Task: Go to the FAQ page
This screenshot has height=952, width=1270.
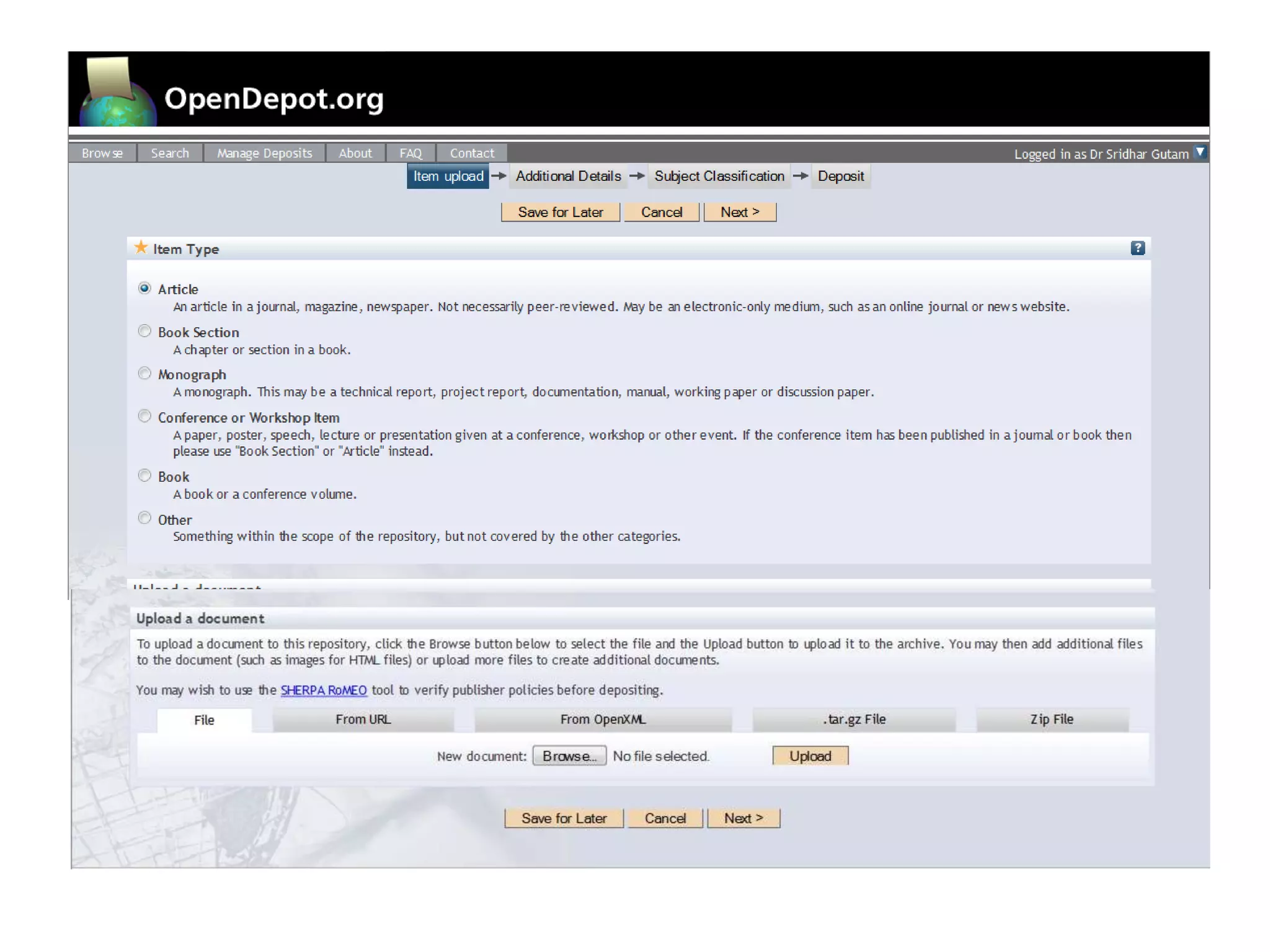Action: pos(410,153)
